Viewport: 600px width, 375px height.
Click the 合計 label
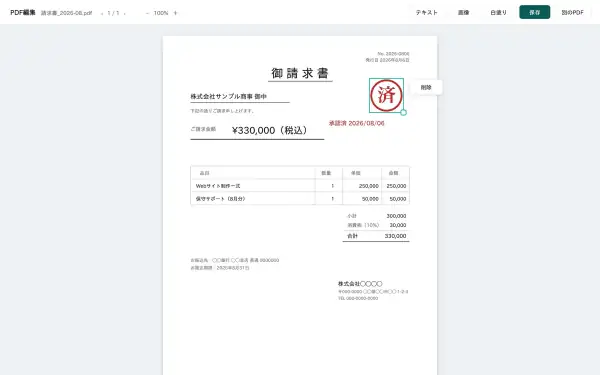coord(352,236)
